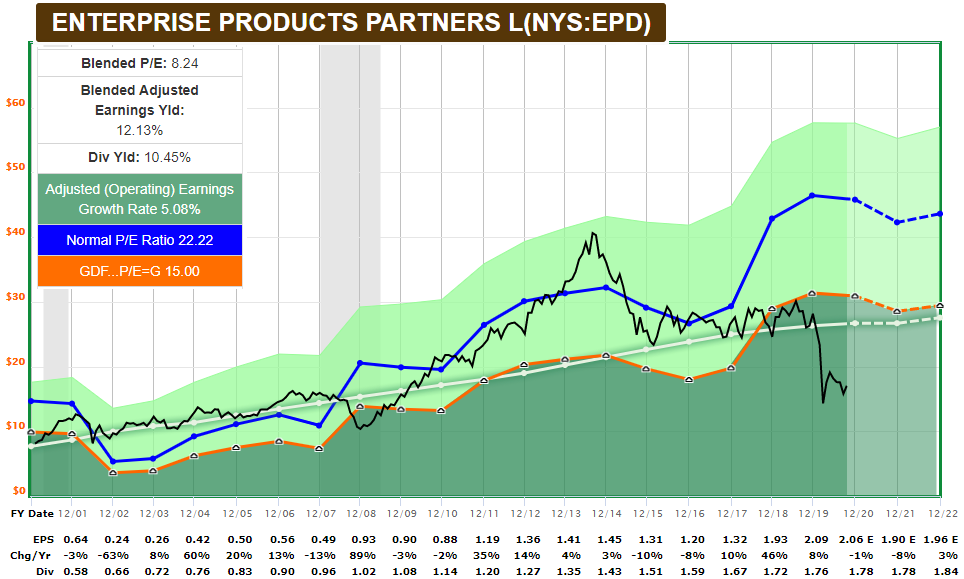The image size is (964, 579).
Task: Click the Div value 1.84 for 12/22
Action: coord(944,572)
